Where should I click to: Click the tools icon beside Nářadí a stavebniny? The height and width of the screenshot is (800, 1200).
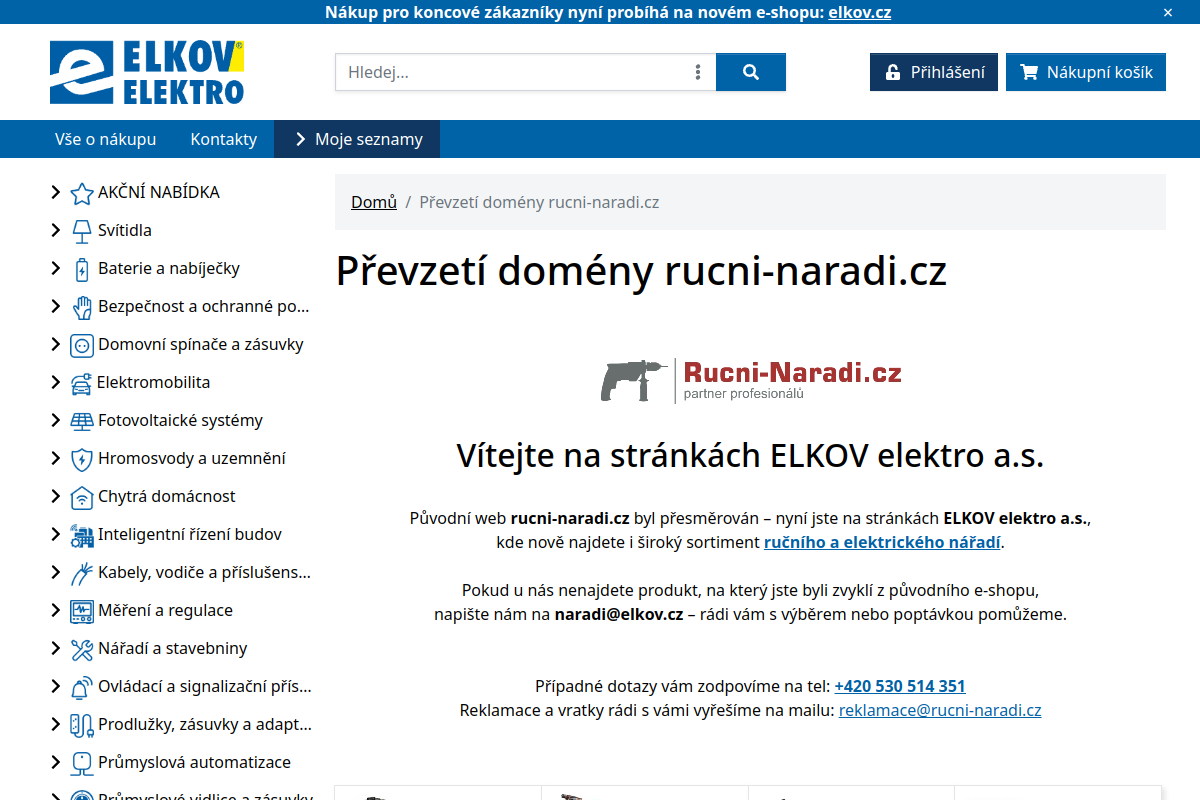(82, 649)
